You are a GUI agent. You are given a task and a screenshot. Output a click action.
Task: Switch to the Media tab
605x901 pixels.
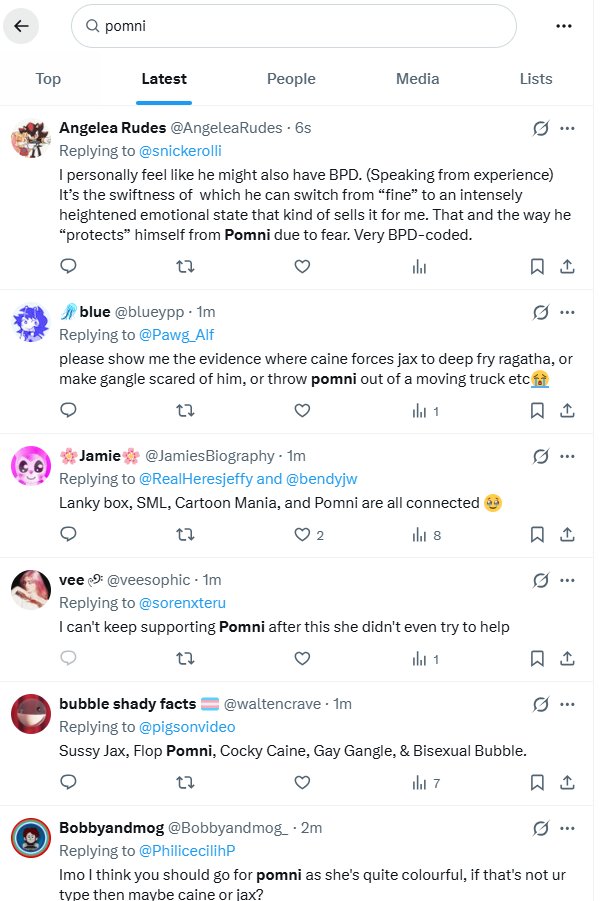[x=417, y=79]
